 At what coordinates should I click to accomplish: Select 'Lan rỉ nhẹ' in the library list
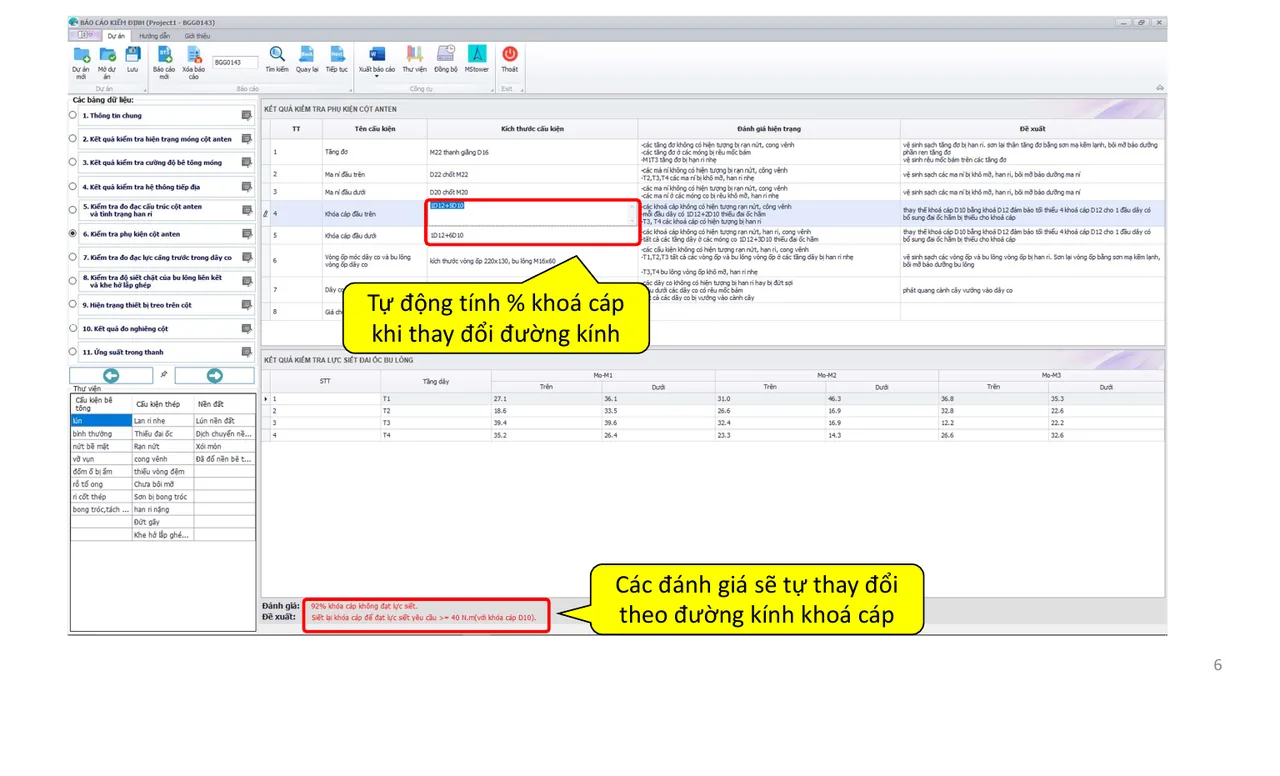[162, 421]
